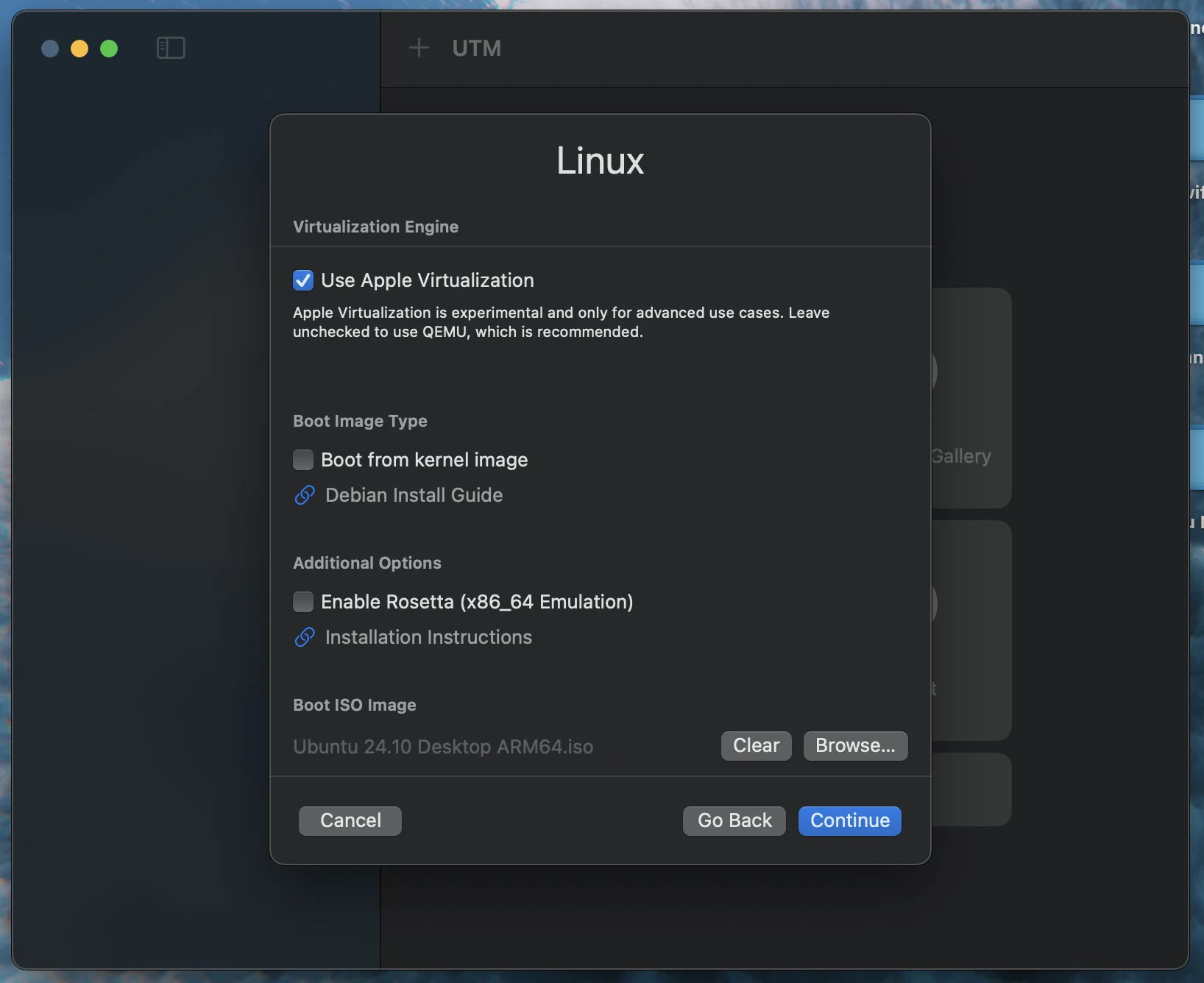This screenshot has width=1204, height=983.
Task: Cancel the Linux VM setup
Action: (350, 820)
